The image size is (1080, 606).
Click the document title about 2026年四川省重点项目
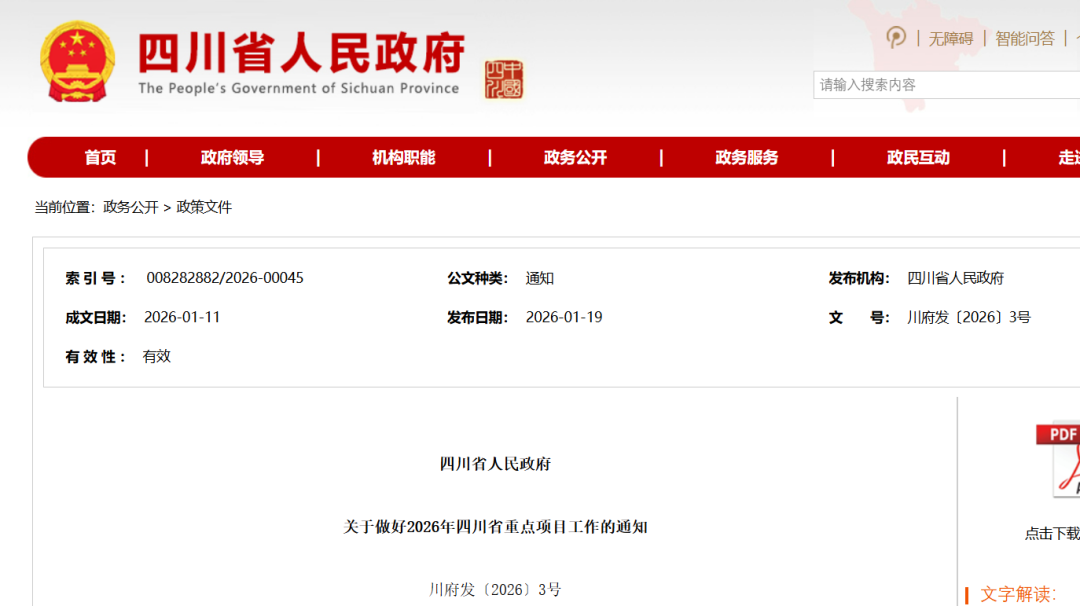pos(496,526)
